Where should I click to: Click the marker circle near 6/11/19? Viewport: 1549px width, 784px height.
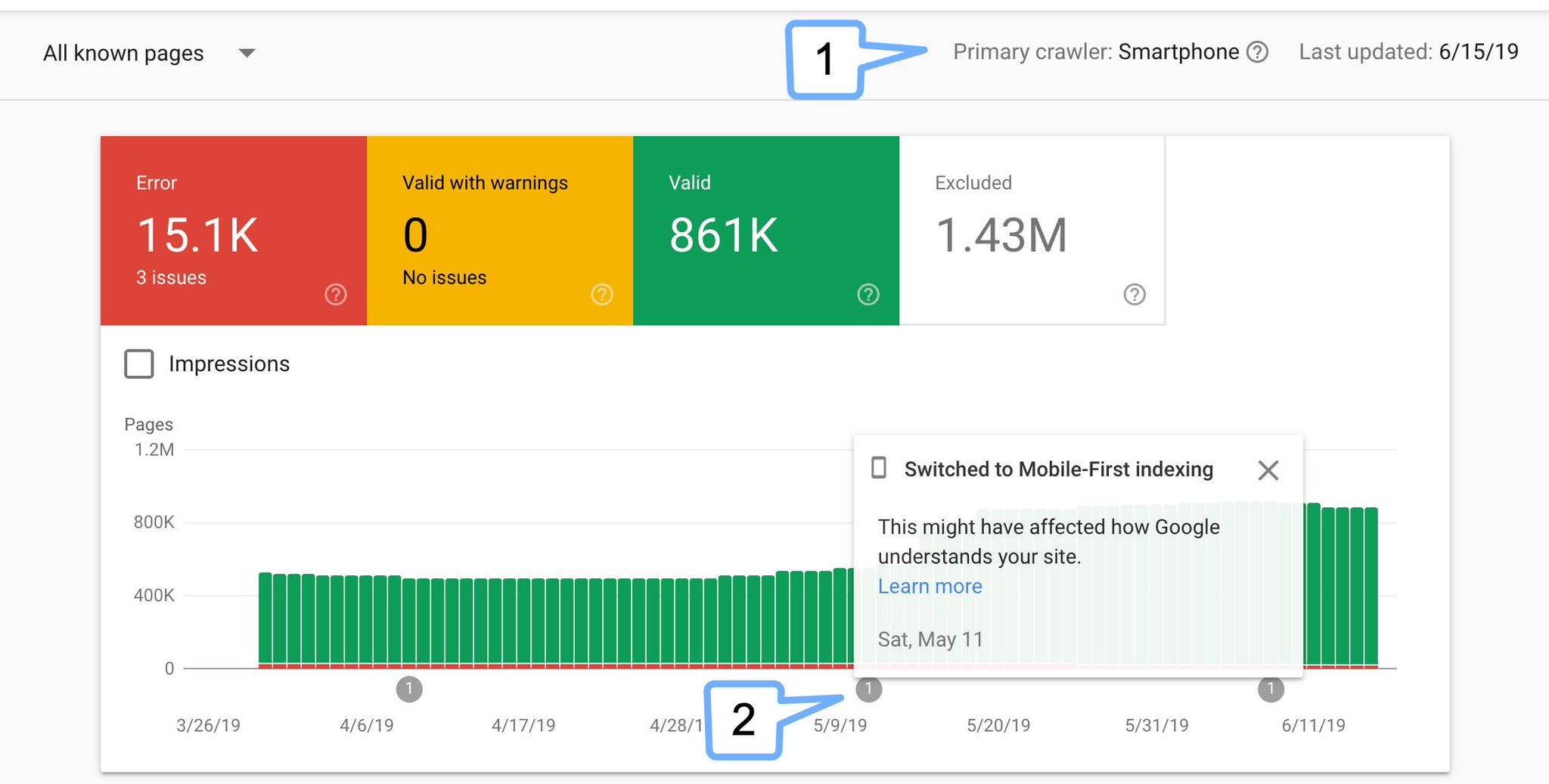[1271, 689]
